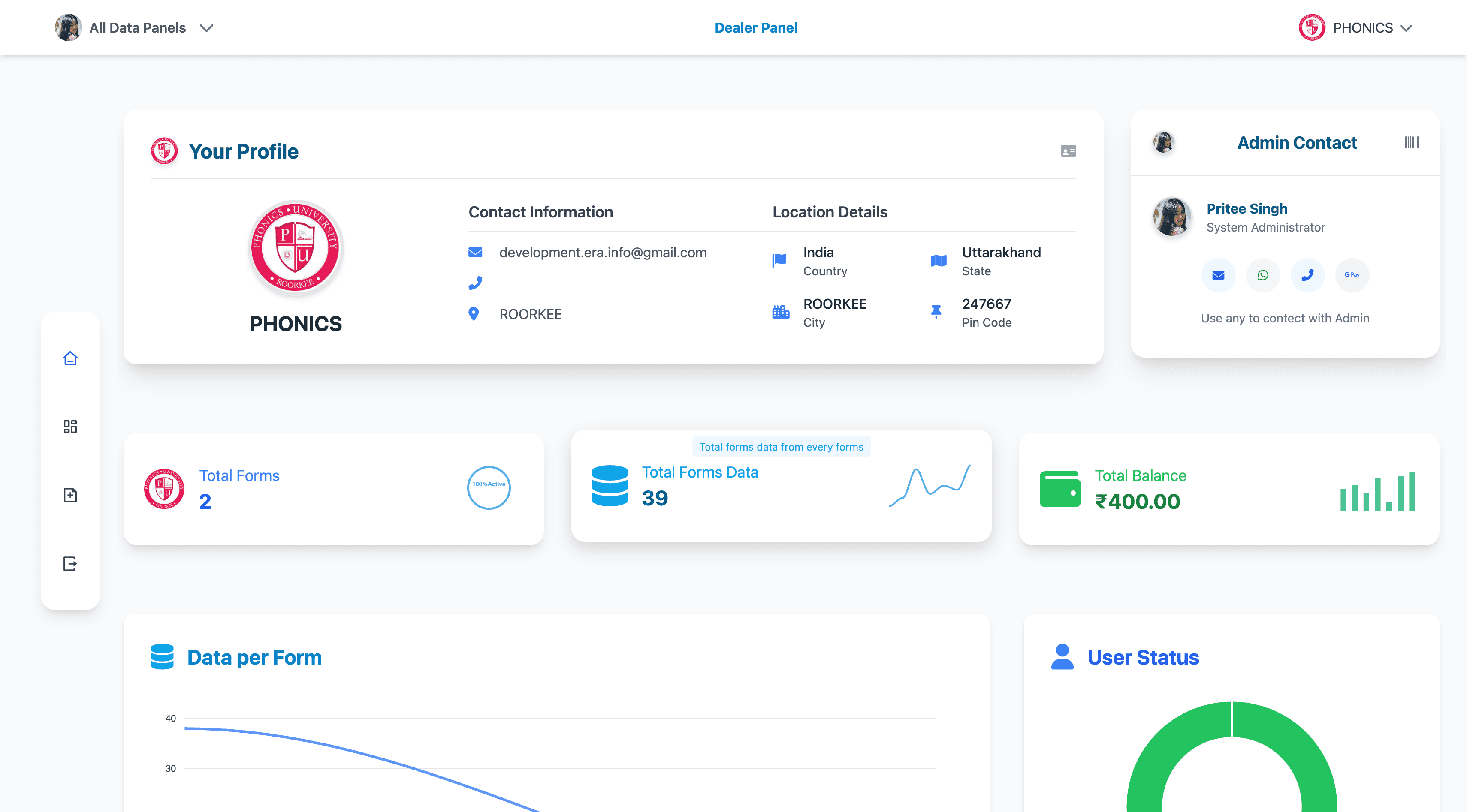Email admin via envelope icon button
The image size is (1467, 812).
(x=1218, y=275)
